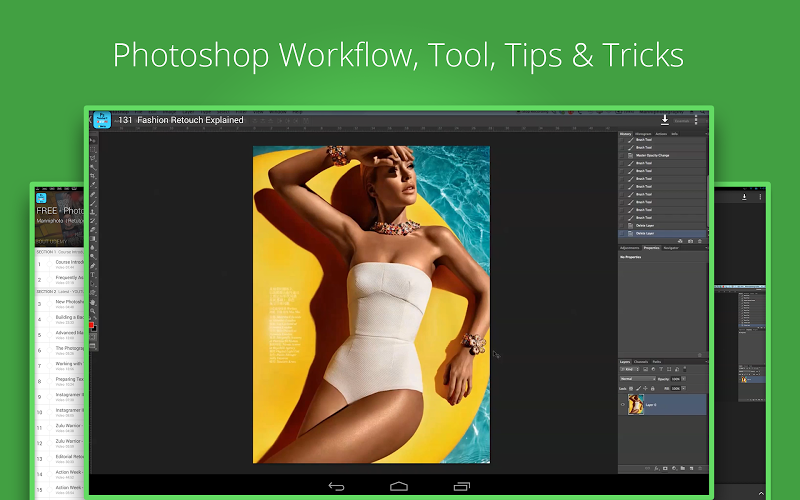
Task: Tap download icon in the right background window
Action: point(744,196)
